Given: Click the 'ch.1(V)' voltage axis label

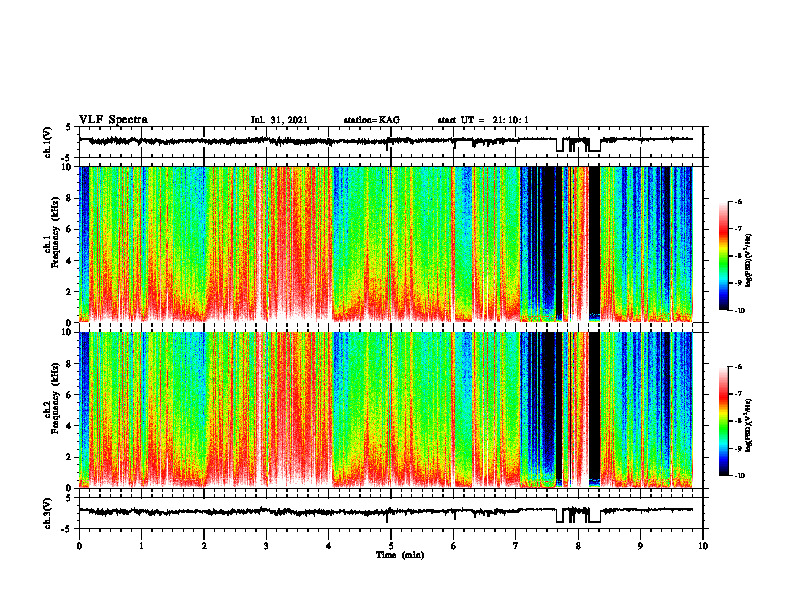Looking at the screenshot, I should (x=47, y=142).
